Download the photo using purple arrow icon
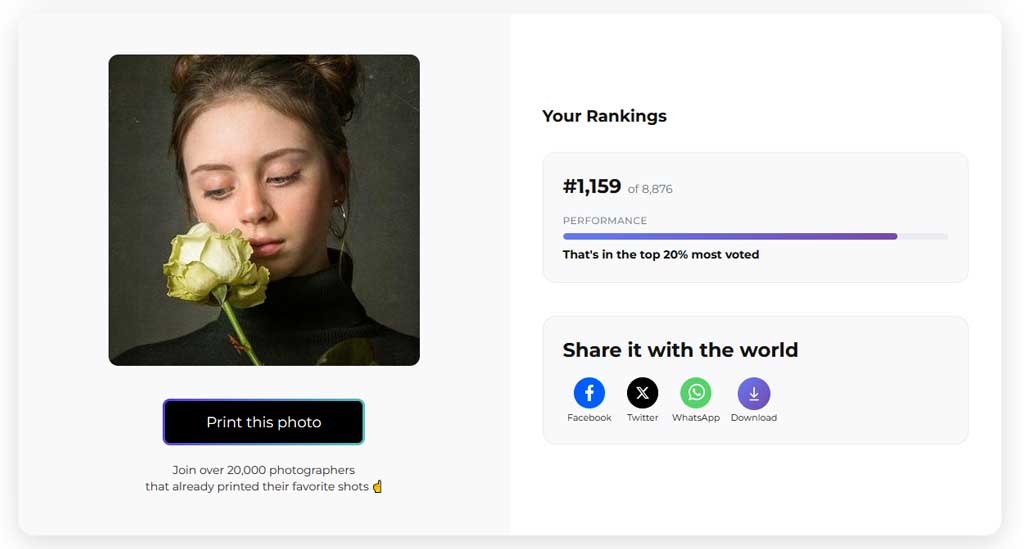This screenshot has width=1024, height=549. 753,393
